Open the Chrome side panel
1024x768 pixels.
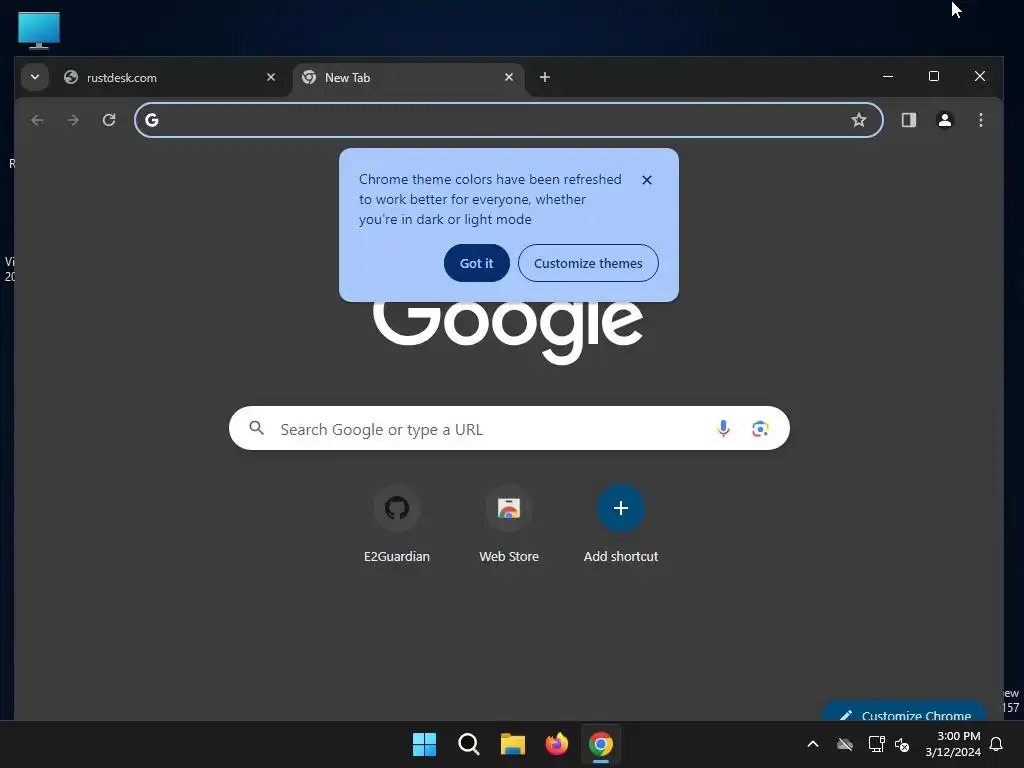click(x=908, y=120)
